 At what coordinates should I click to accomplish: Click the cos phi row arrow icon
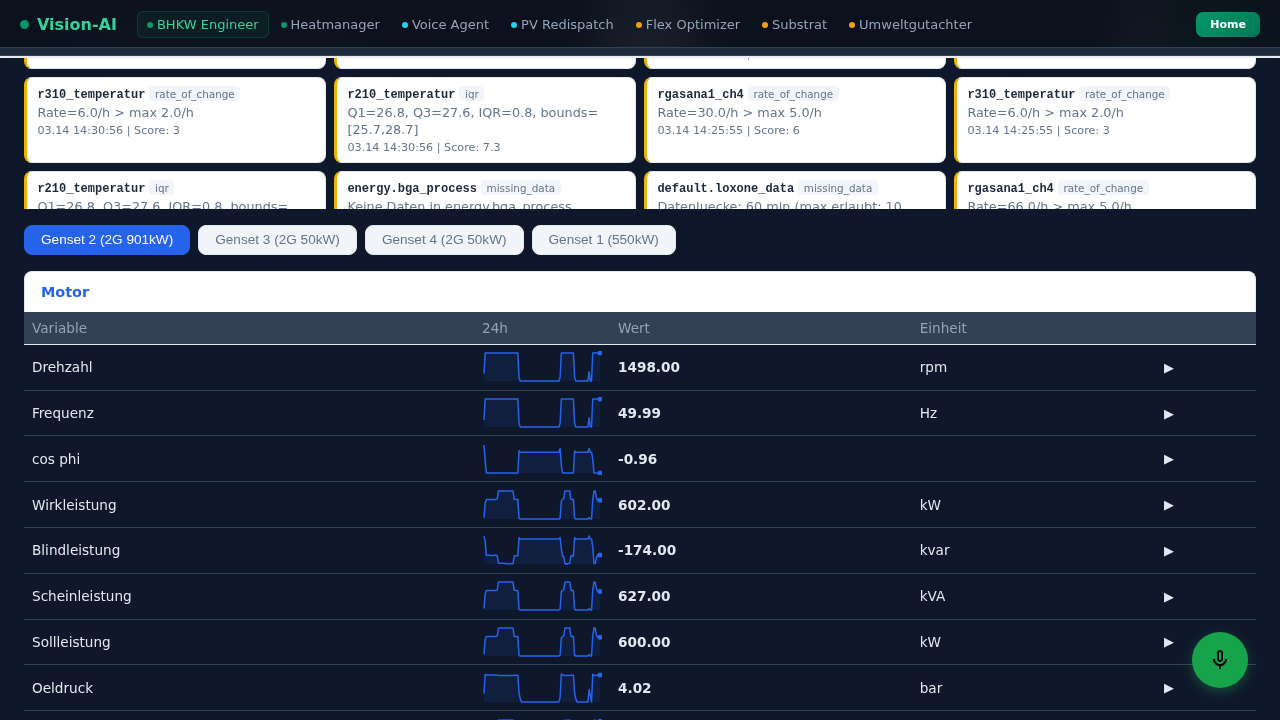pos(1168,460)
